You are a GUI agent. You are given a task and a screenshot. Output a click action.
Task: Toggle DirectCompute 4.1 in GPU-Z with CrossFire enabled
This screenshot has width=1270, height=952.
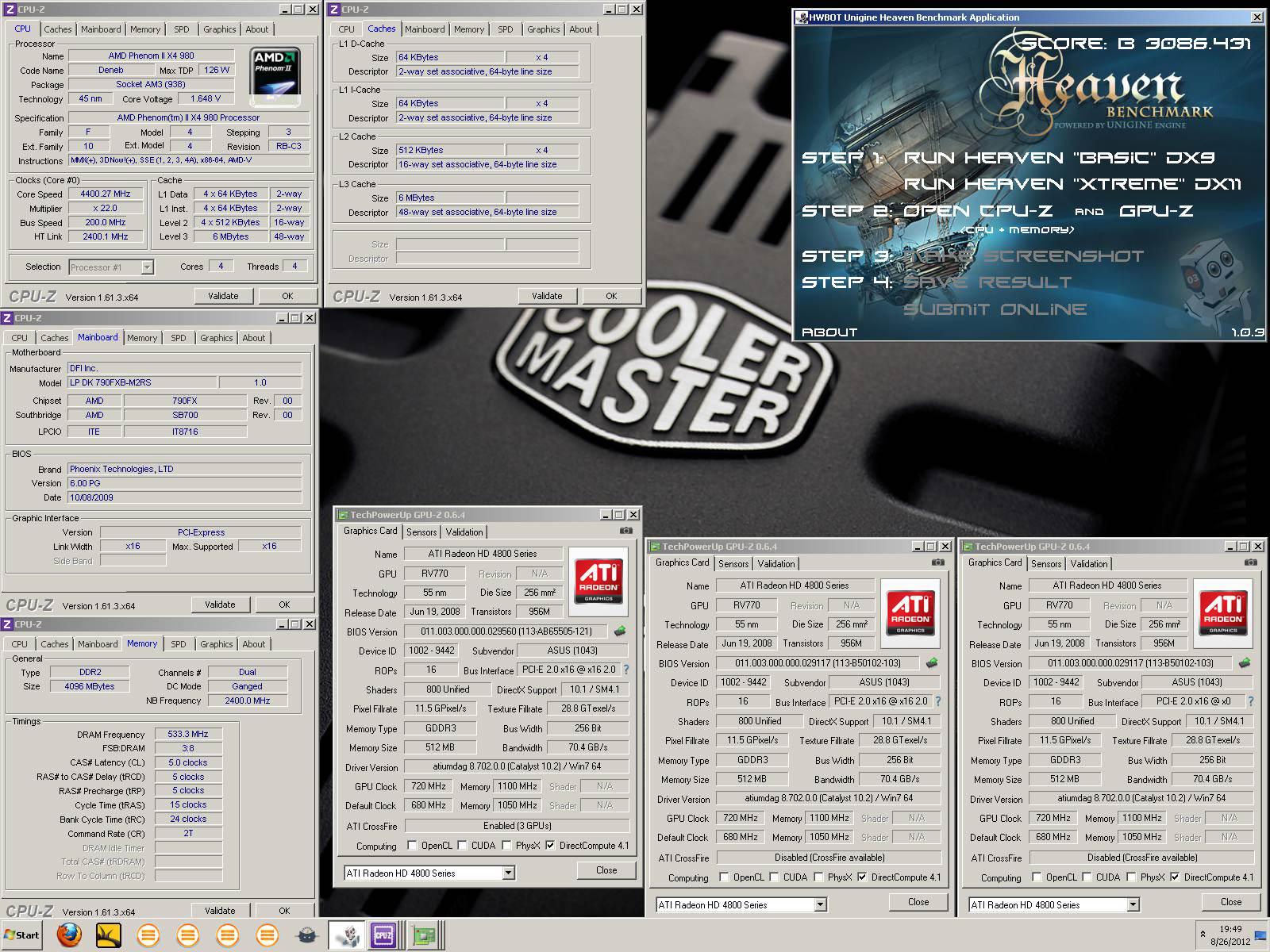(x=550, y=845)
